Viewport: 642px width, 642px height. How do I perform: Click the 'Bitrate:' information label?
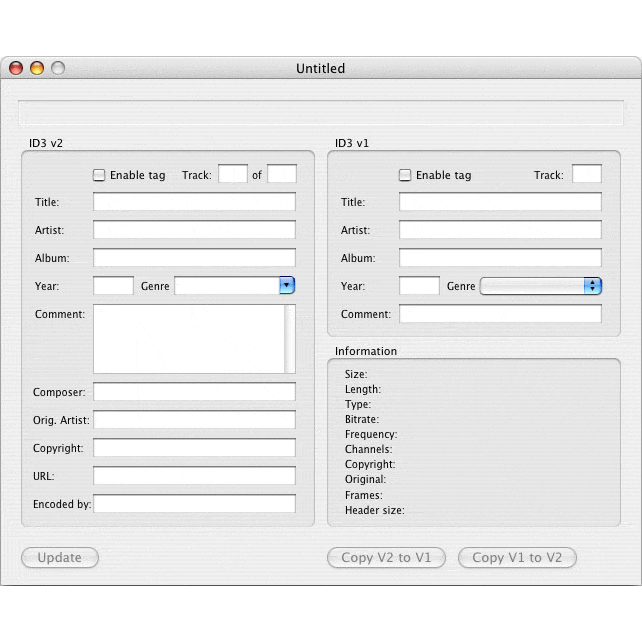[362, 419]
